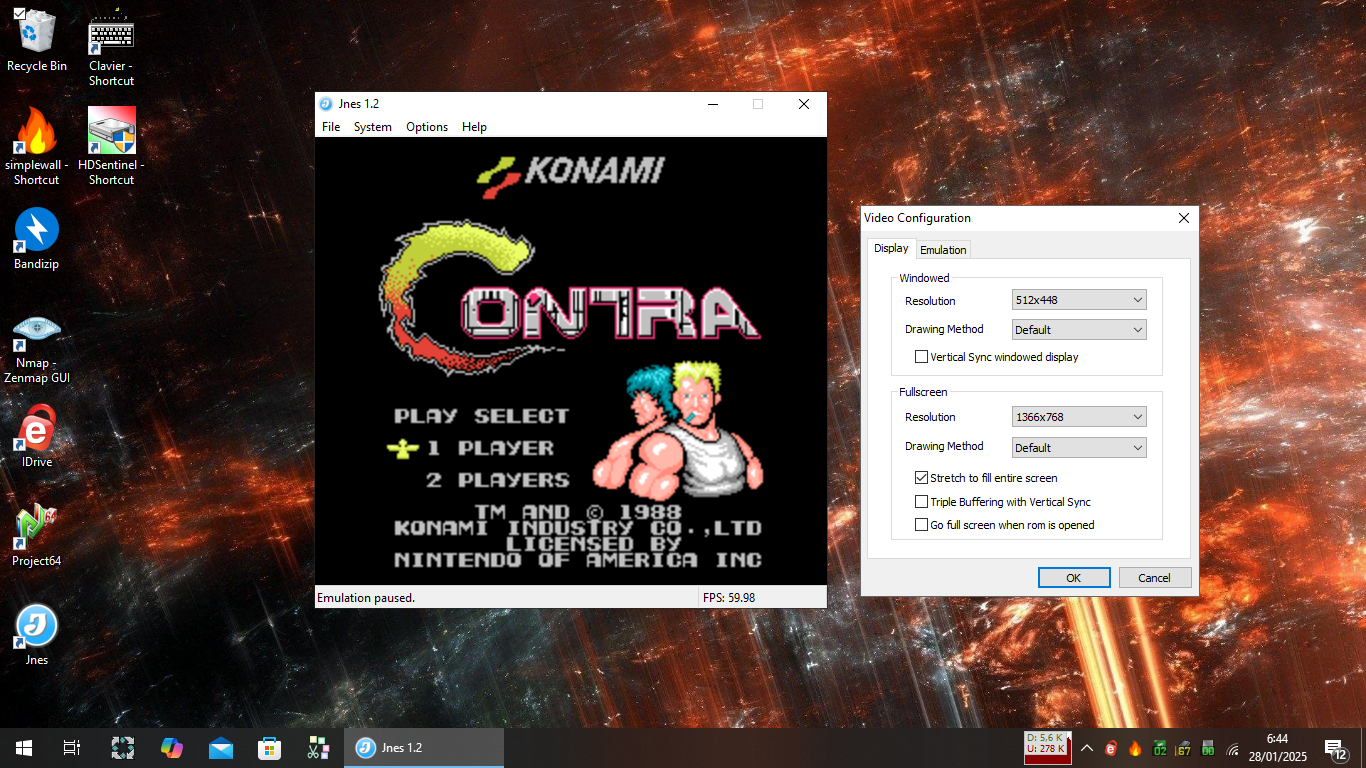Select the Jnes desktop shortcut icon
1366x768 pixels.
(37, 634)
